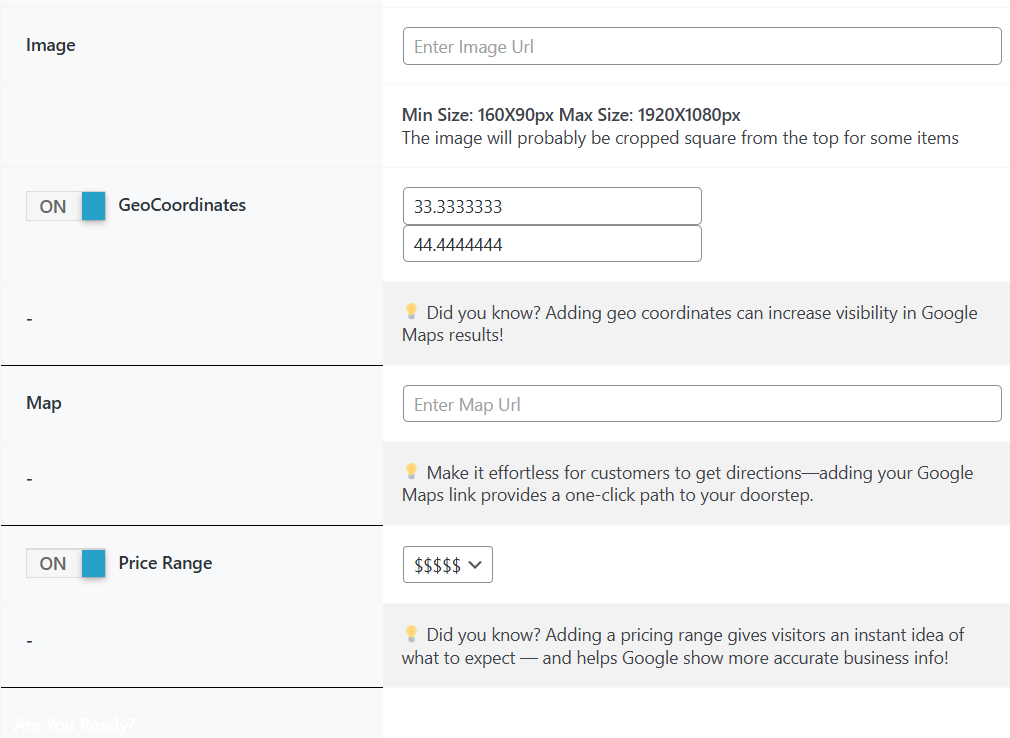Click the Map row label
1010x738 pixels.
[44, 403]
